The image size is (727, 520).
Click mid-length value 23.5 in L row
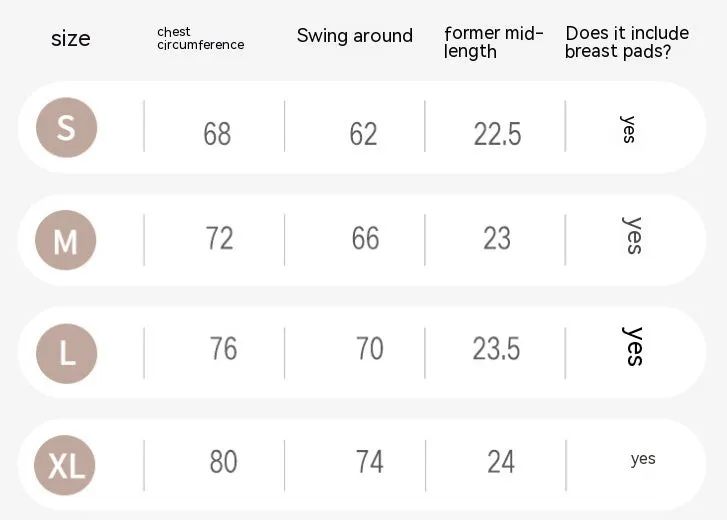496,349
